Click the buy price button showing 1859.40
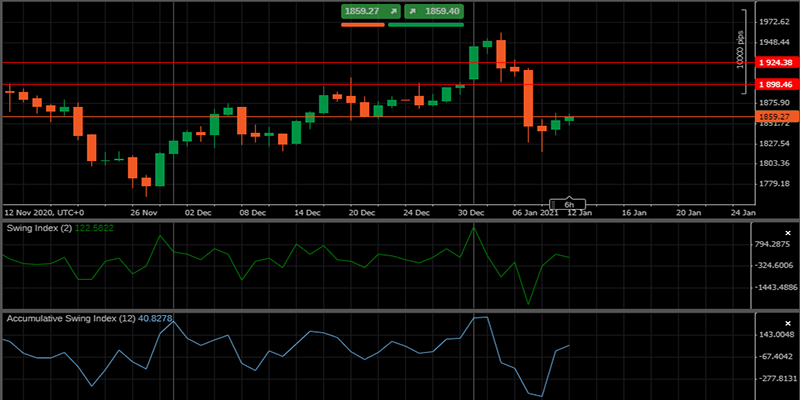This screenshot has height=400, width=800. 433,11
